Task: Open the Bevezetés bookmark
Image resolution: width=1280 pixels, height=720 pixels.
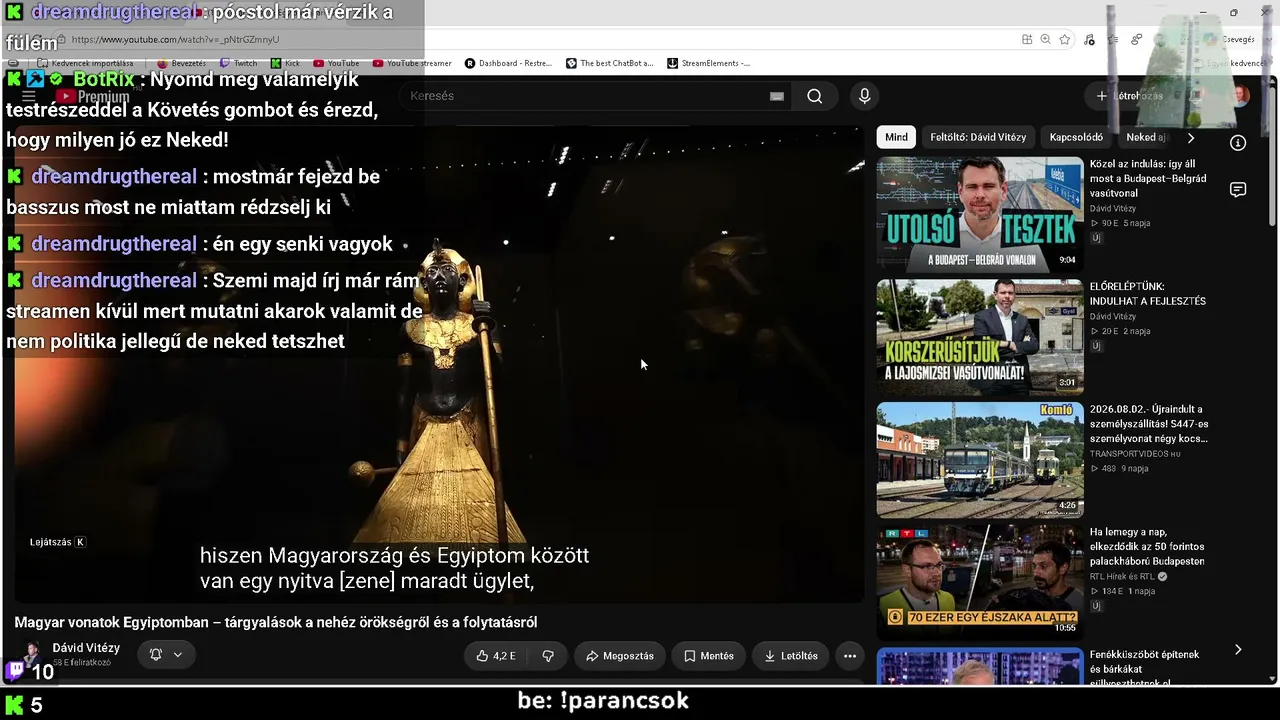Action: (x=181, y=63)
